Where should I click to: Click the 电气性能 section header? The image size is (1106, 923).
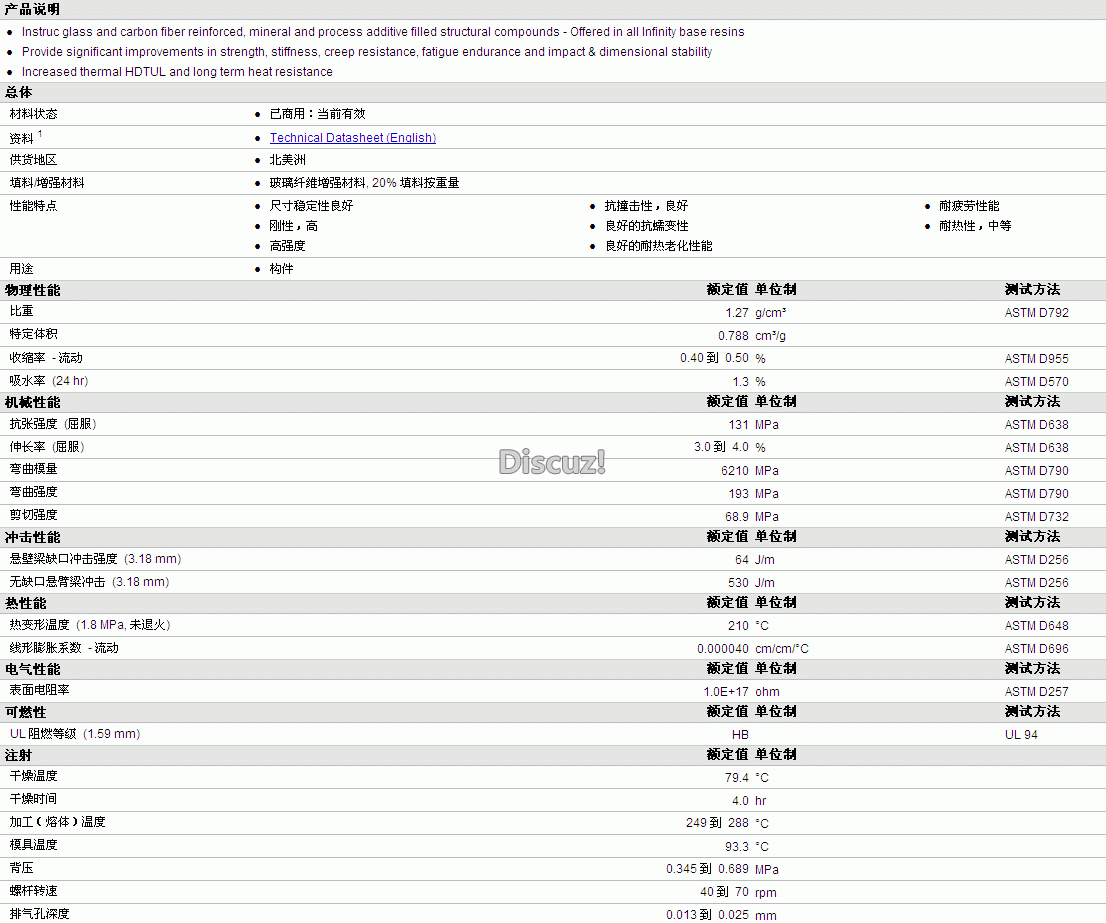point(32,669)
